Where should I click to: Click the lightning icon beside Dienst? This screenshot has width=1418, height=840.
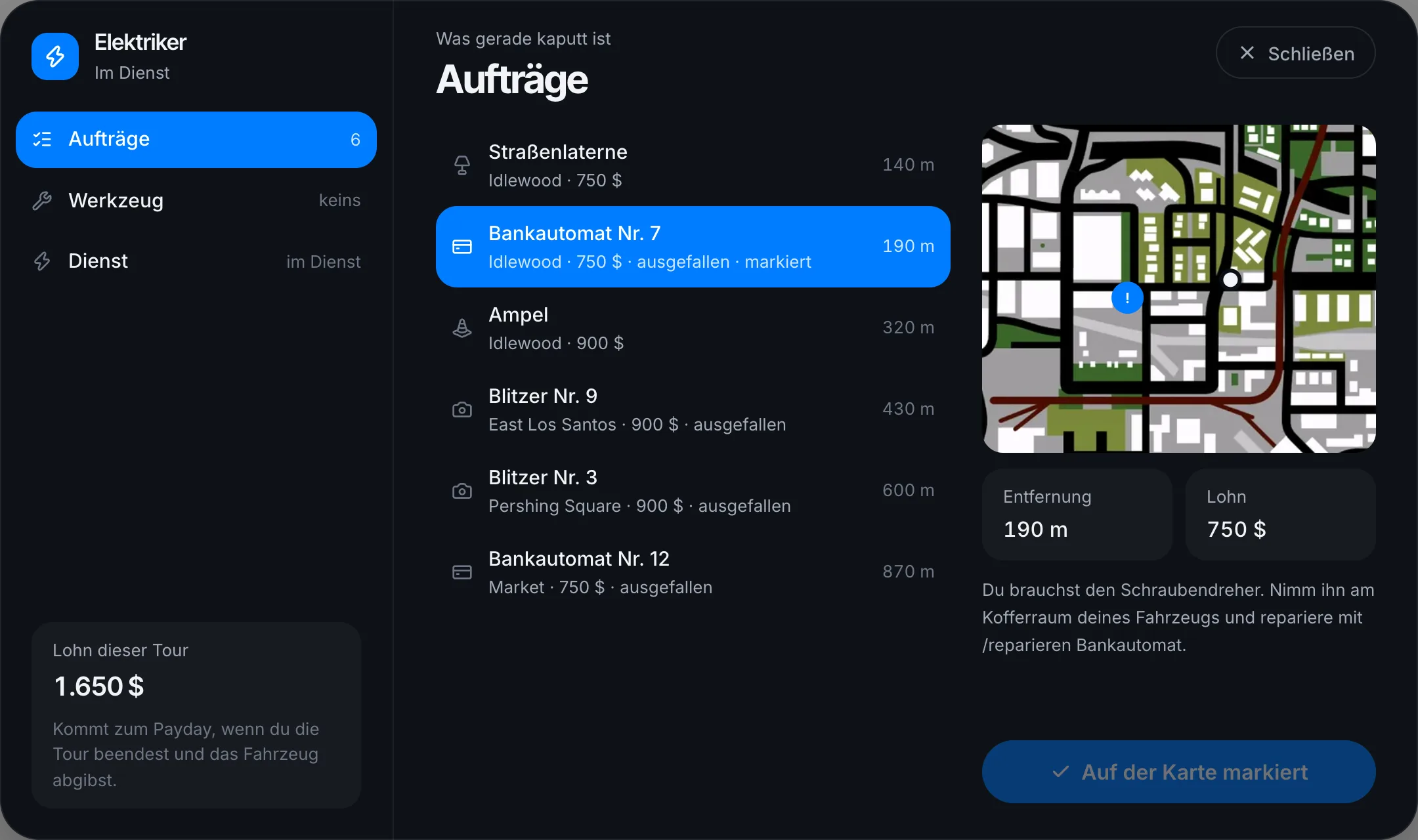coord(42,261)
